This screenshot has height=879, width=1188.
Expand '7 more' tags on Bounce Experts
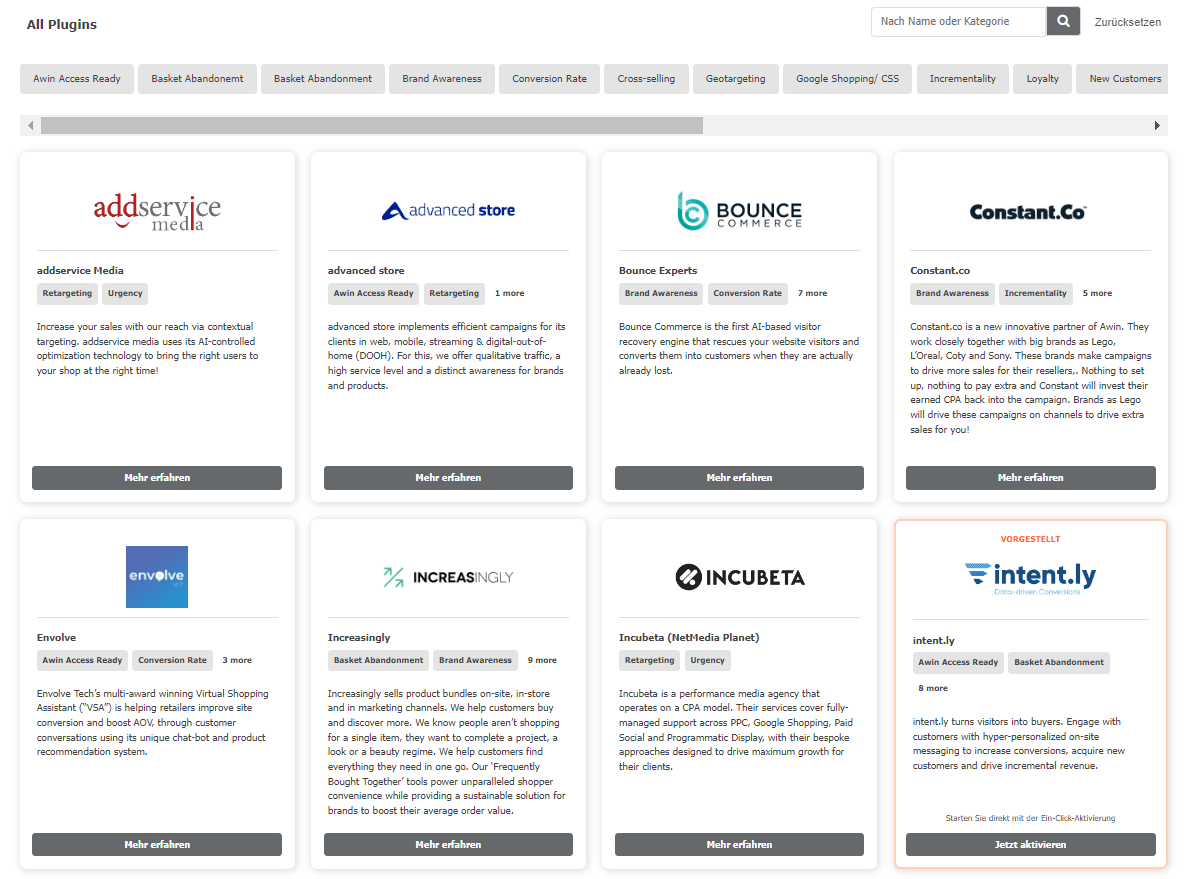(x=812, y=294)
